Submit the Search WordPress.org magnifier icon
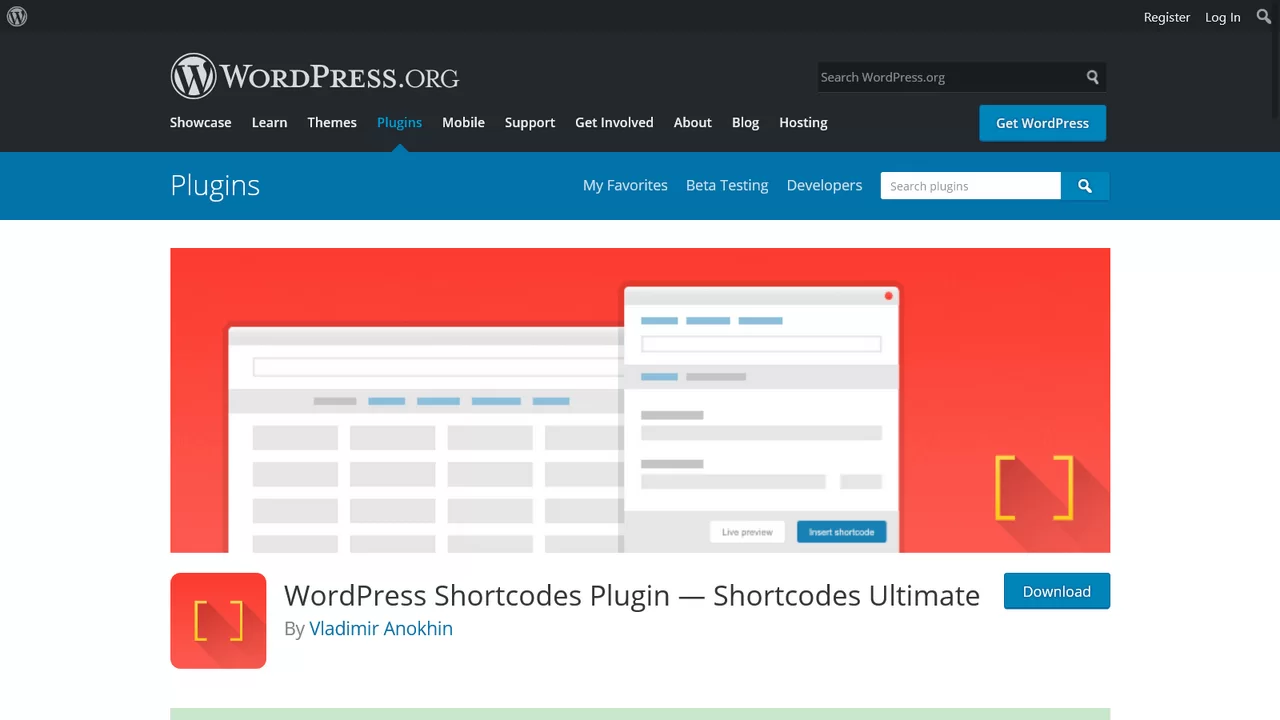Image resolution: width=1280 pixels, height=720 pixels. coord(1093,77)
